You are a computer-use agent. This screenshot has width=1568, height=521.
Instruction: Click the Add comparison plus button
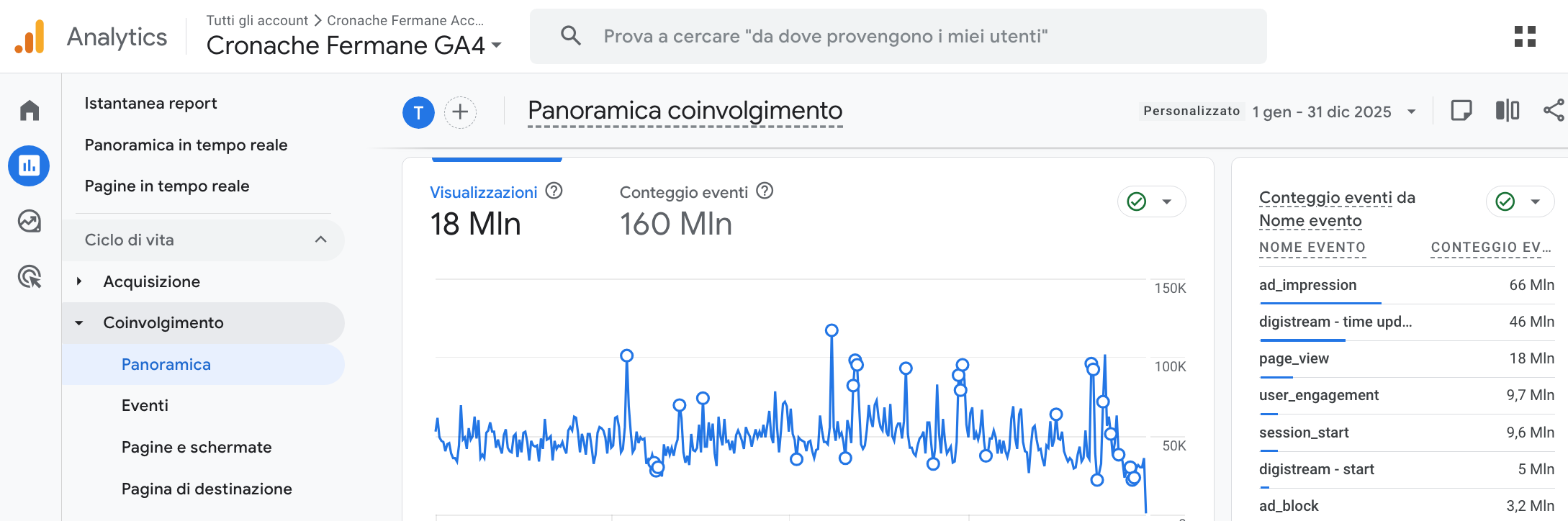(460, 112)
